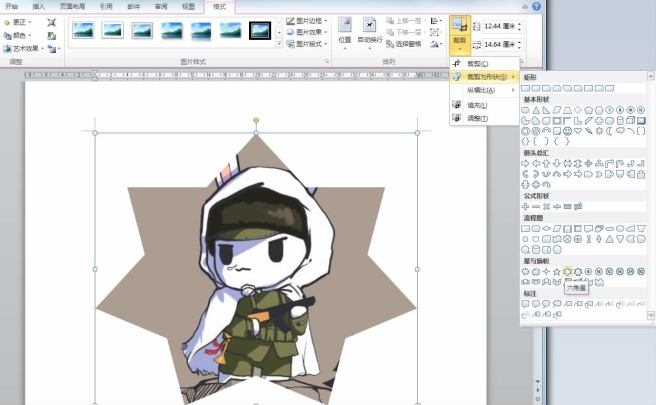
Task: Expand the picture styles gallery more arrow
Action: pyautogui.click(x=279, y=44)
